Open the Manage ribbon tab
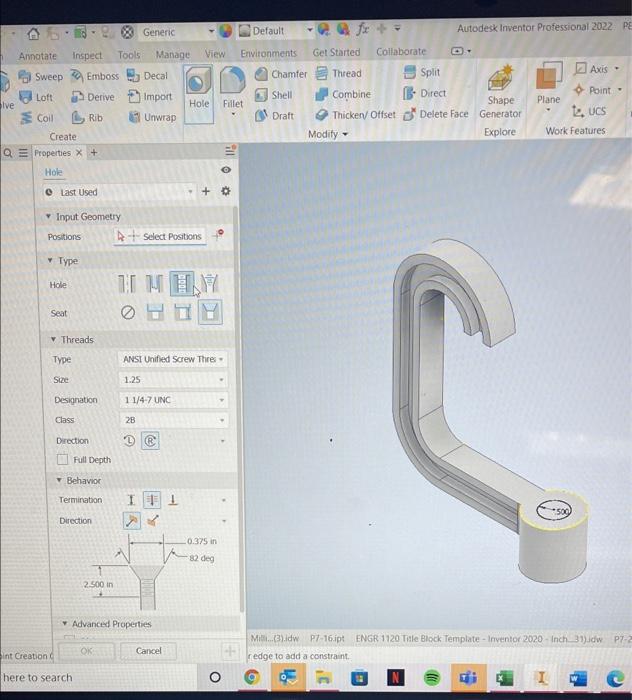The width and height of the screenshot is (632, 700). (173, 54)
